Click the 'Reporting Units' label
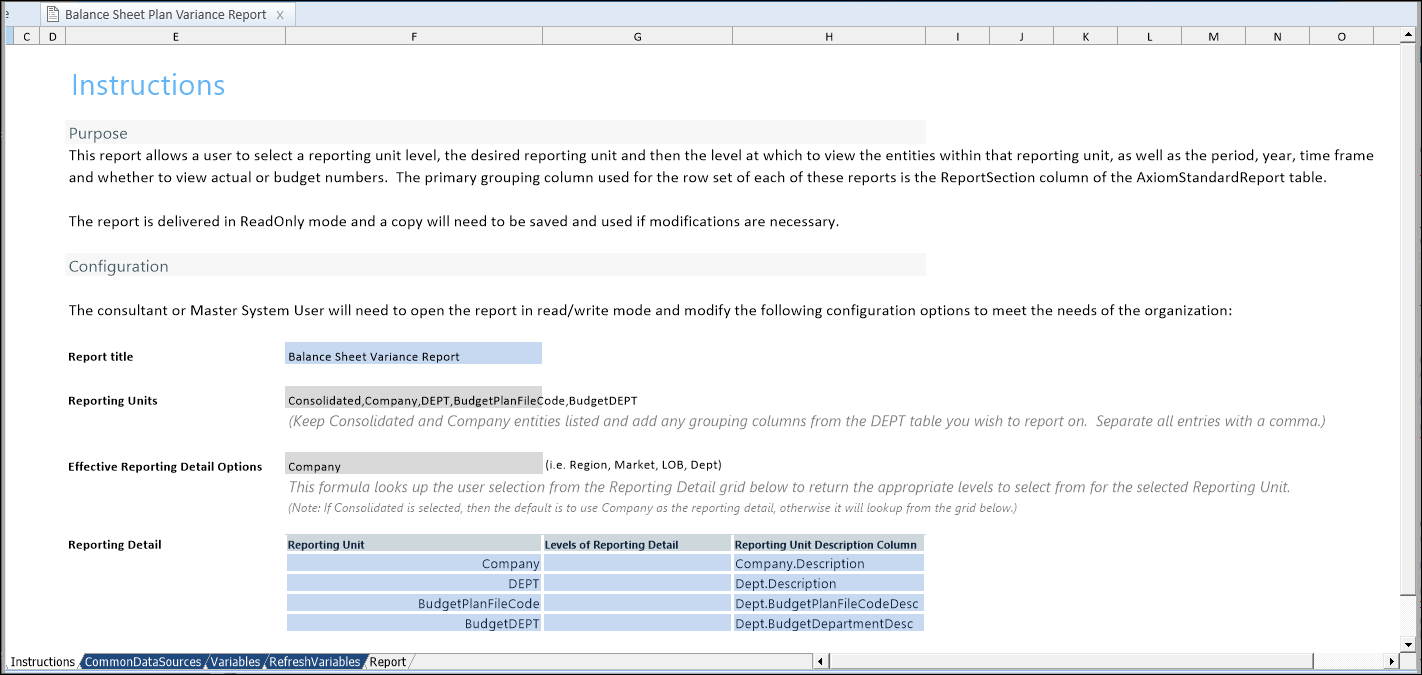Image resolution: width=1422 pixels, height=675 pixels. (113, 401)
